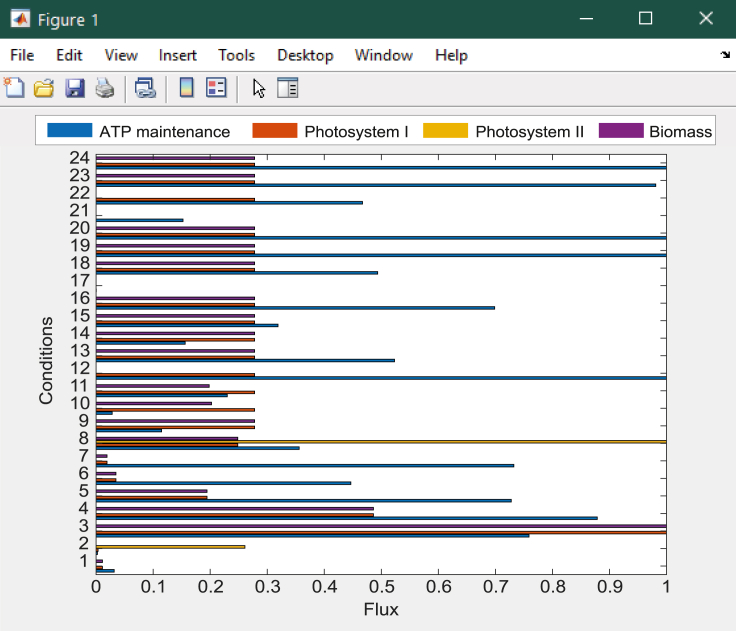Open the Property Inspector from the toolbar
Viewport: 736px width, 631px height.
point(288,88)
